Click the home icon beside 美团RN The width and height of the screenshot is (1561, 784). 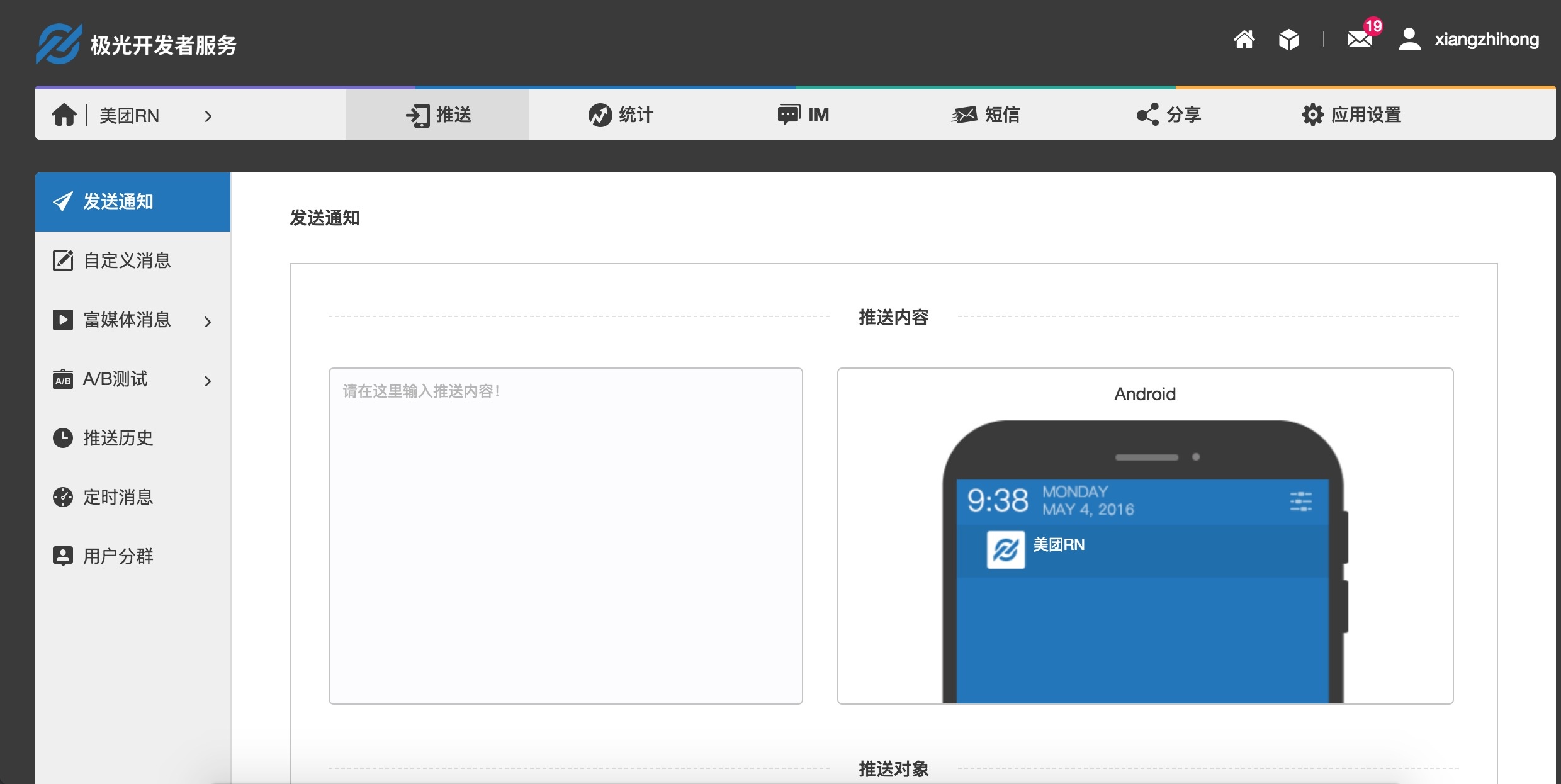click(x=64, y=115)
